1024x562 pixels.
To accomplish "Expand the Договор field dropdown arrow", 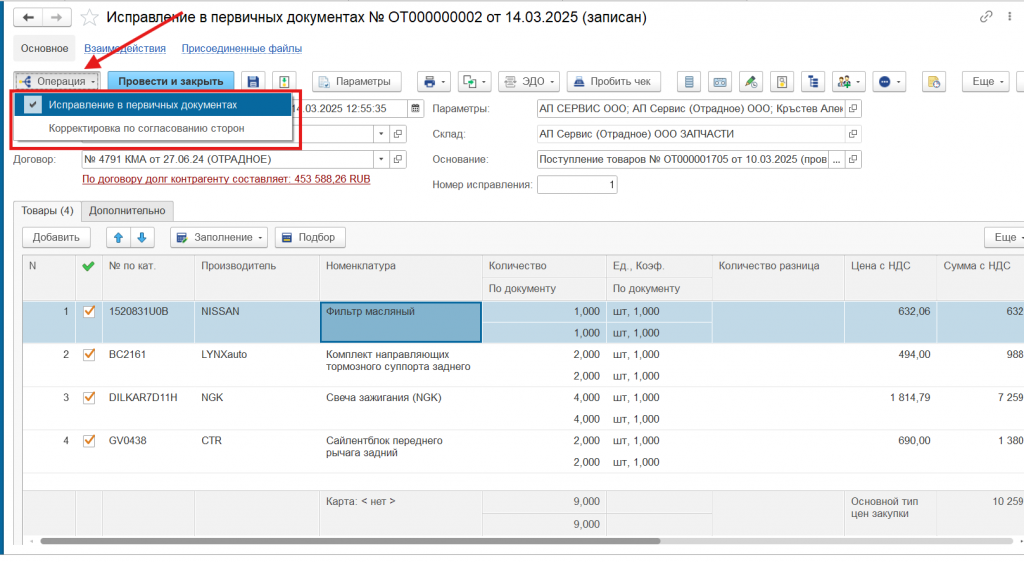I will (381, 159).
